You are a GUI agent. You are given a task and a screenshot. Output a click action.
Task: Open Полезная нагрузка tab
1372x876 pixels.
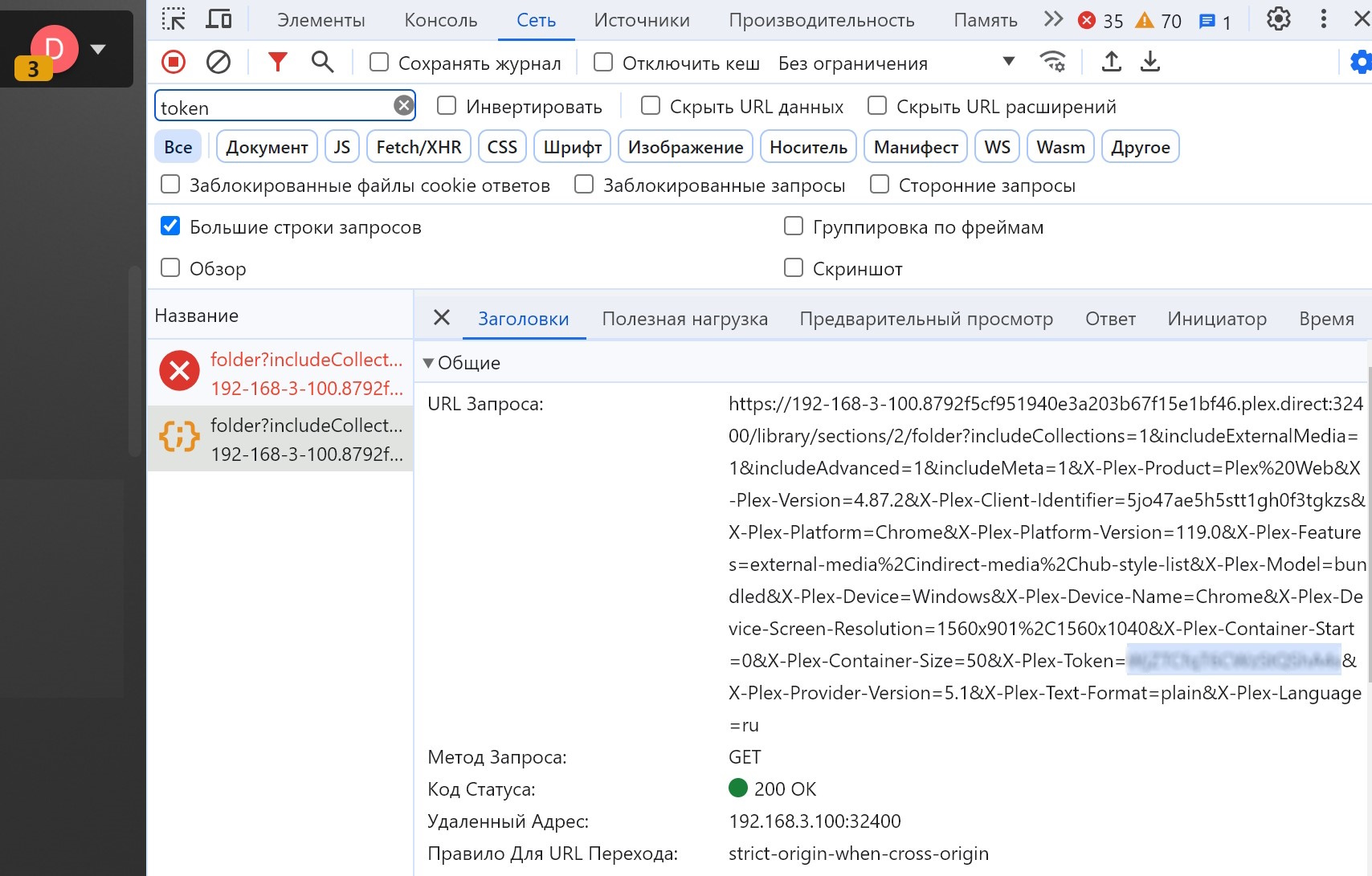coord(685,319)
